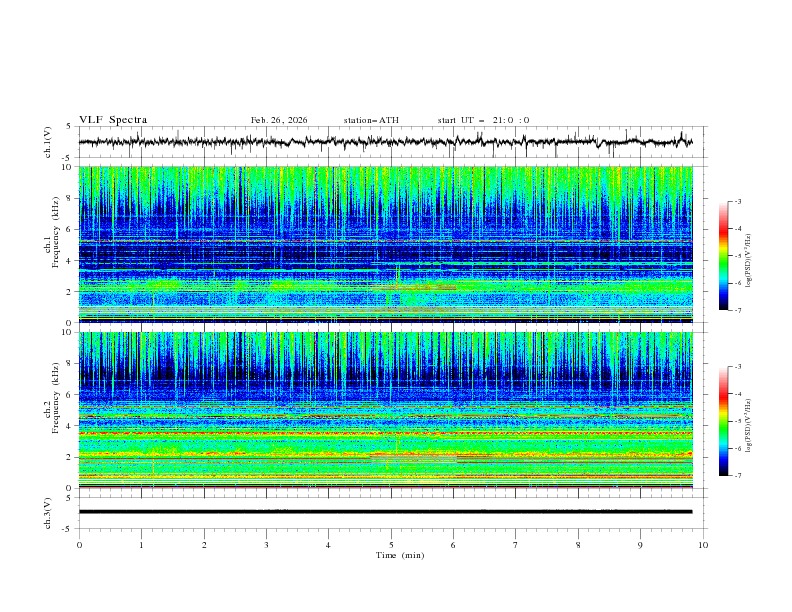The width and height of the screenshot is (792, 612).
Task: Click the "2" kHz tick on ch.2 spectrogram
Action: click(70, 457)
